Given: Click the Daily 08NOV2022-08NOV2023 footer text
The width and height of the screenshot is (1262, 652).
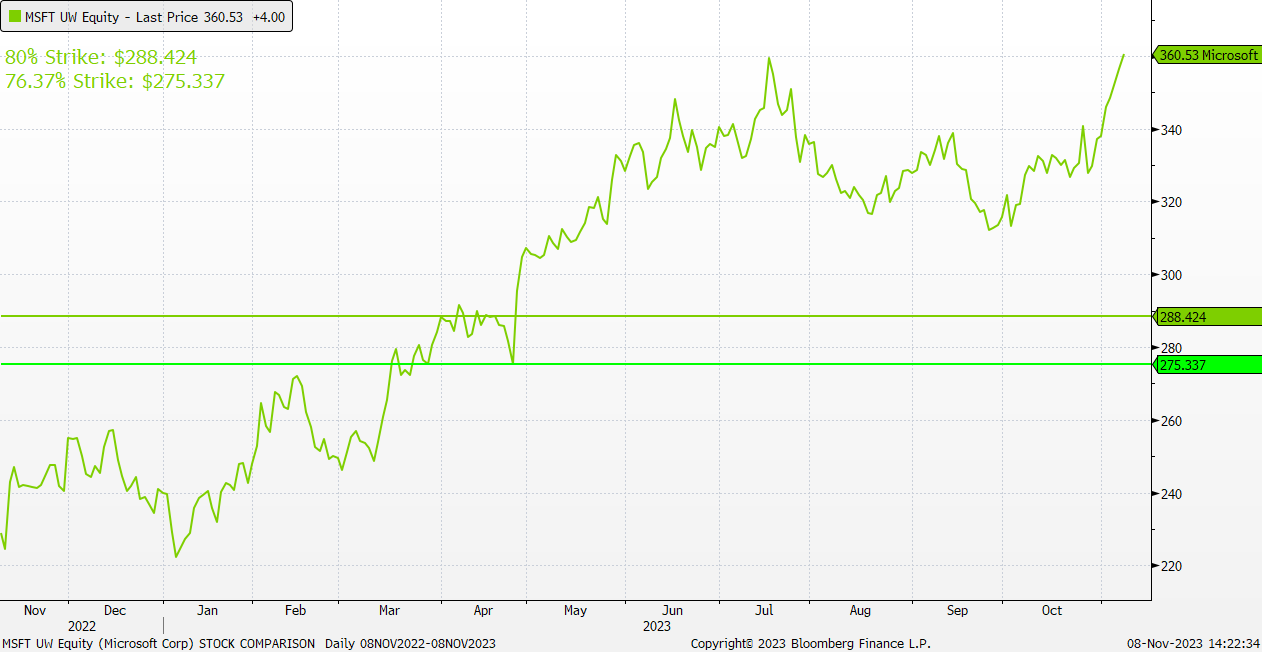Looking at the screenshot, I should [411, 643].
